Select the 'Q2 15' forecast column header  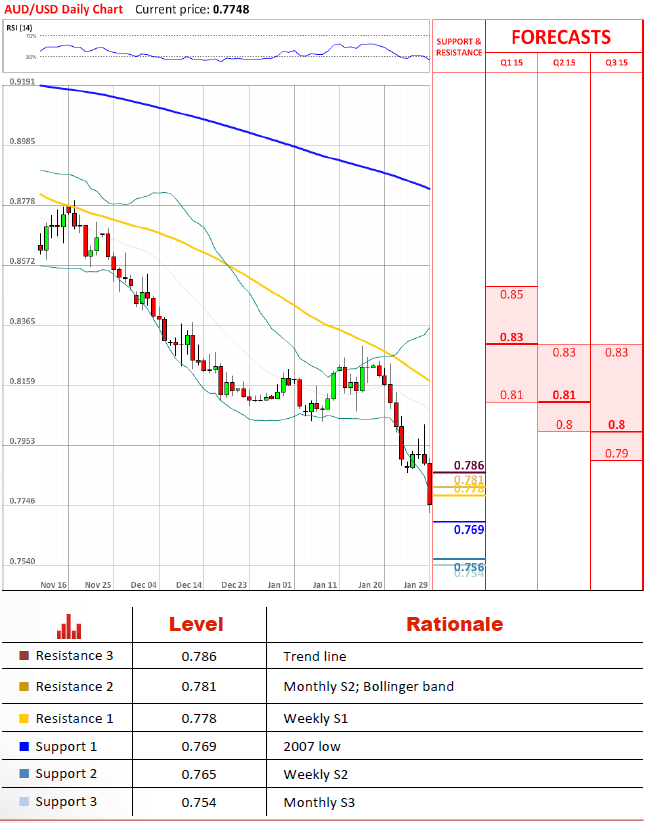(x=564, y=62)
